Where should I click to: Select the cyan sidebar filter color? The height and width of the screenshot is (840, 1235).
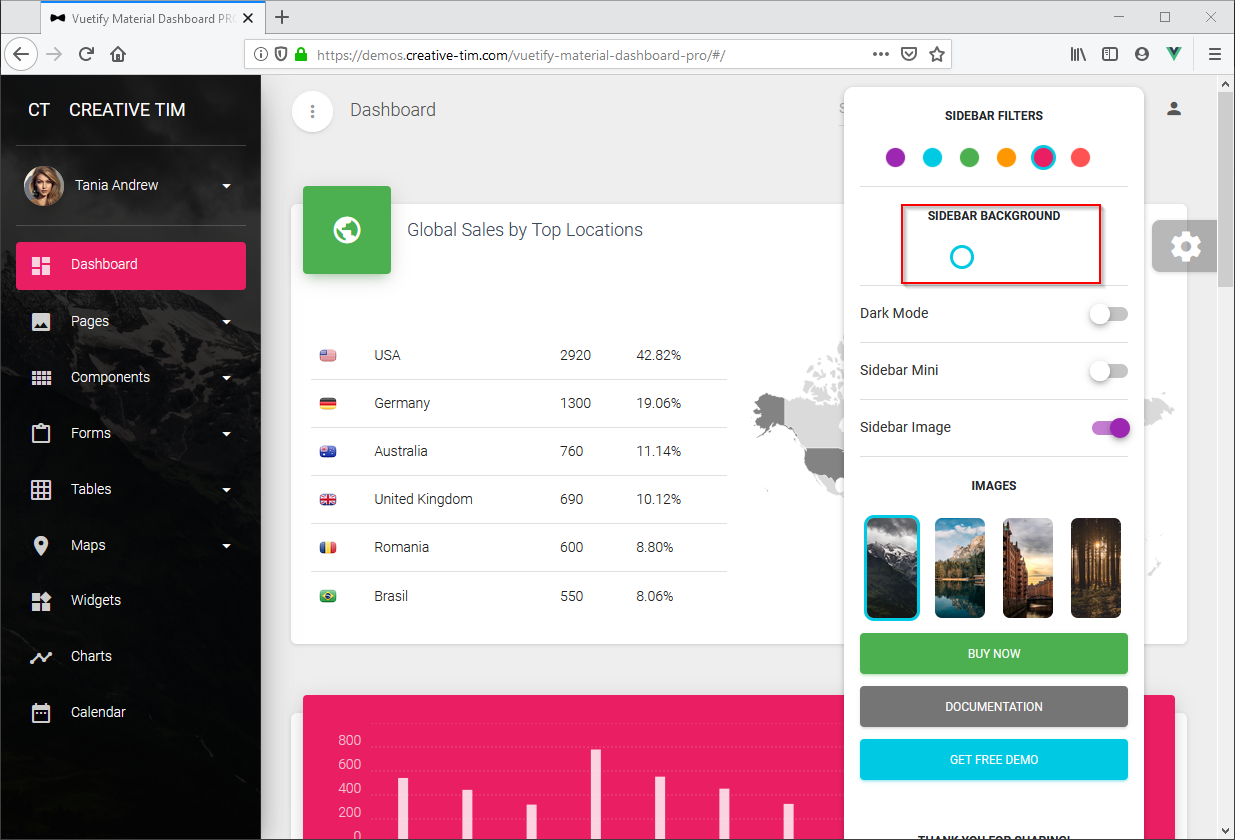[x=932, y=157]
